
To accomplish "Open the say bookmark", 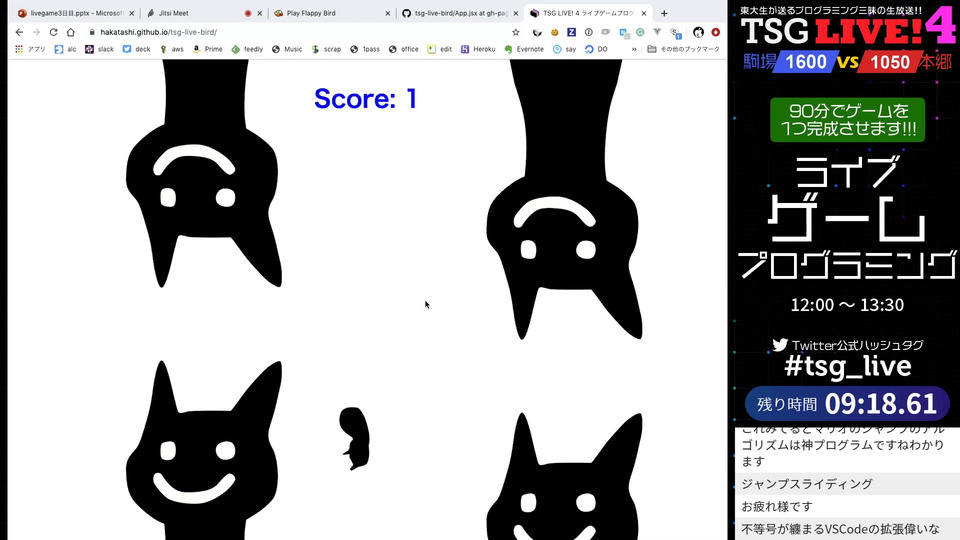I will (x=564, y=49).
